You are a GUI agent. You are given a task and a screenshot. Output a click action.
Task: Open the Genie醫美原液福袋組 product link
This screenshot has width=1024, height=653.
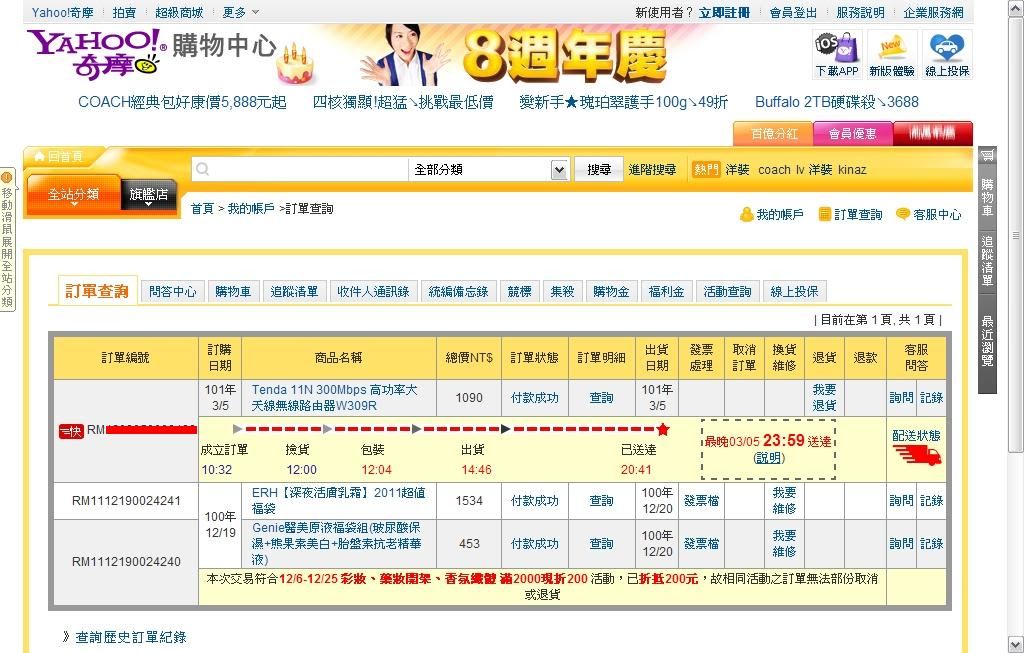coord(336,543)
